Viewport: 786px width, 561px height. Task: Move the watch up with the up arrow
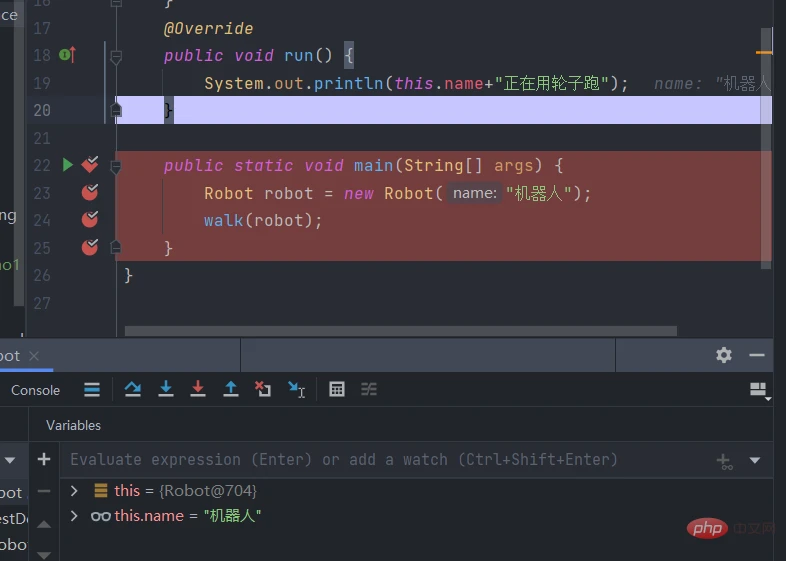click(x=44, y=524)
